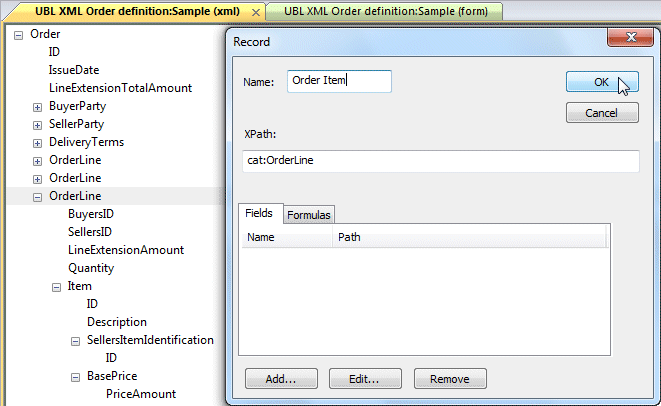661x406 pixels.
Task: Click the Remove button
Action: (450, 379)
